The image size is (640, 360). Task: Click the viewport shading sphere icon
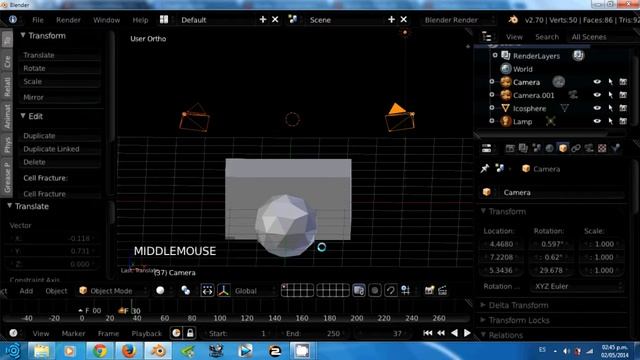point(160,290)
